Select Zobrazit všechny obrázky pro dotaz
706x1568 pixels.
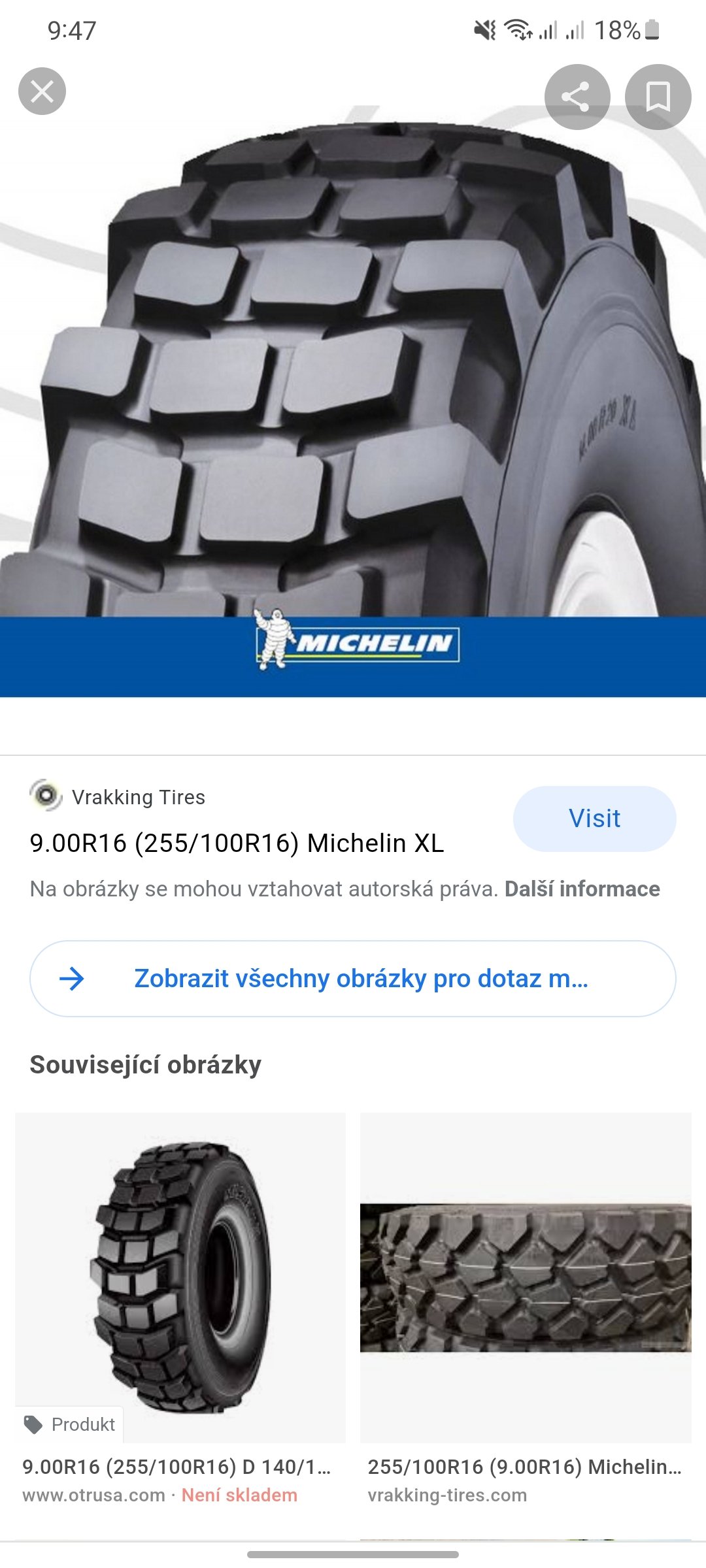[x=353, y=979]
